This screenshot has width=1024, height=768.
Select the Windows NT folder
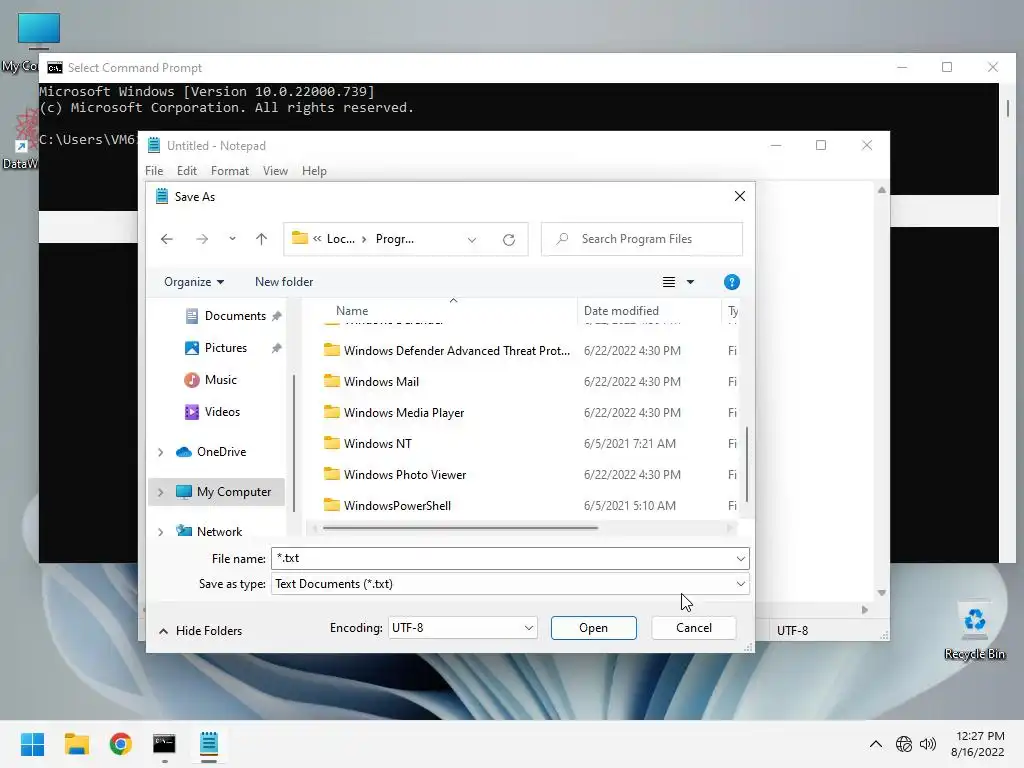pos(377,443)
